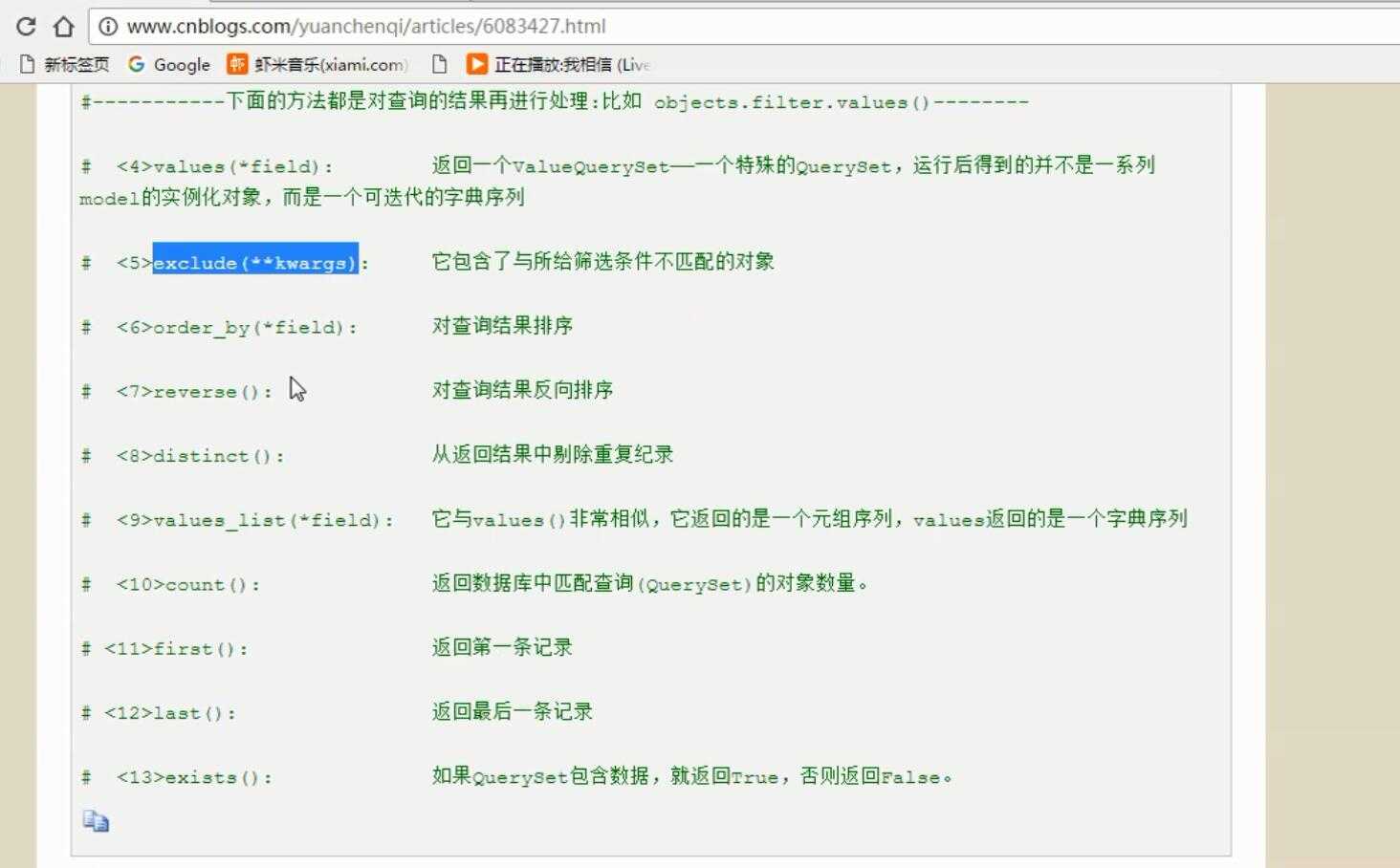Click the copy code icon below code block
This screenshot has height=868, width=1400.
click(x=96, y=821)
